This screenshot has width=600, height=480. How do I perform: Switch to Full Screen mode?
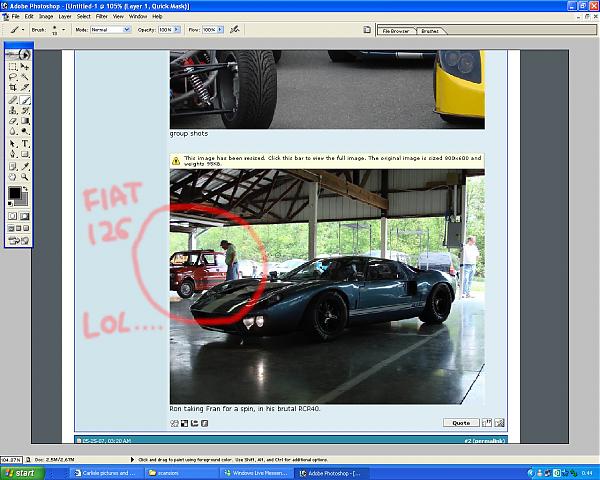(x=26, y=229)
